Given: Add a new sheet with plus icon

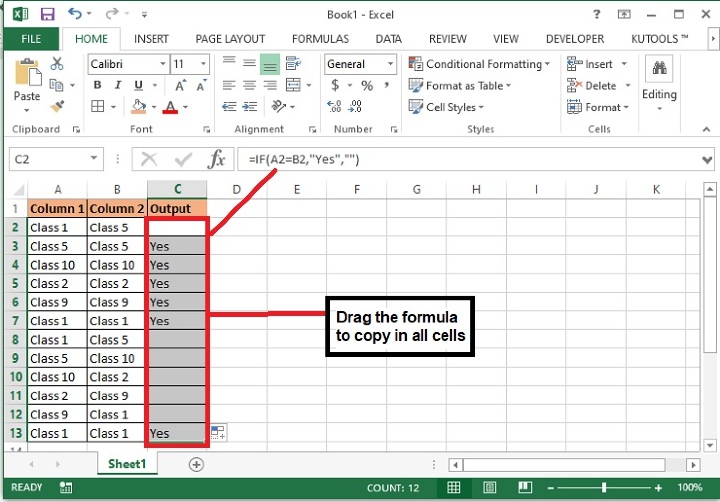Looking at the screenshot, I should pyautogui.click(x=196, y=464).
